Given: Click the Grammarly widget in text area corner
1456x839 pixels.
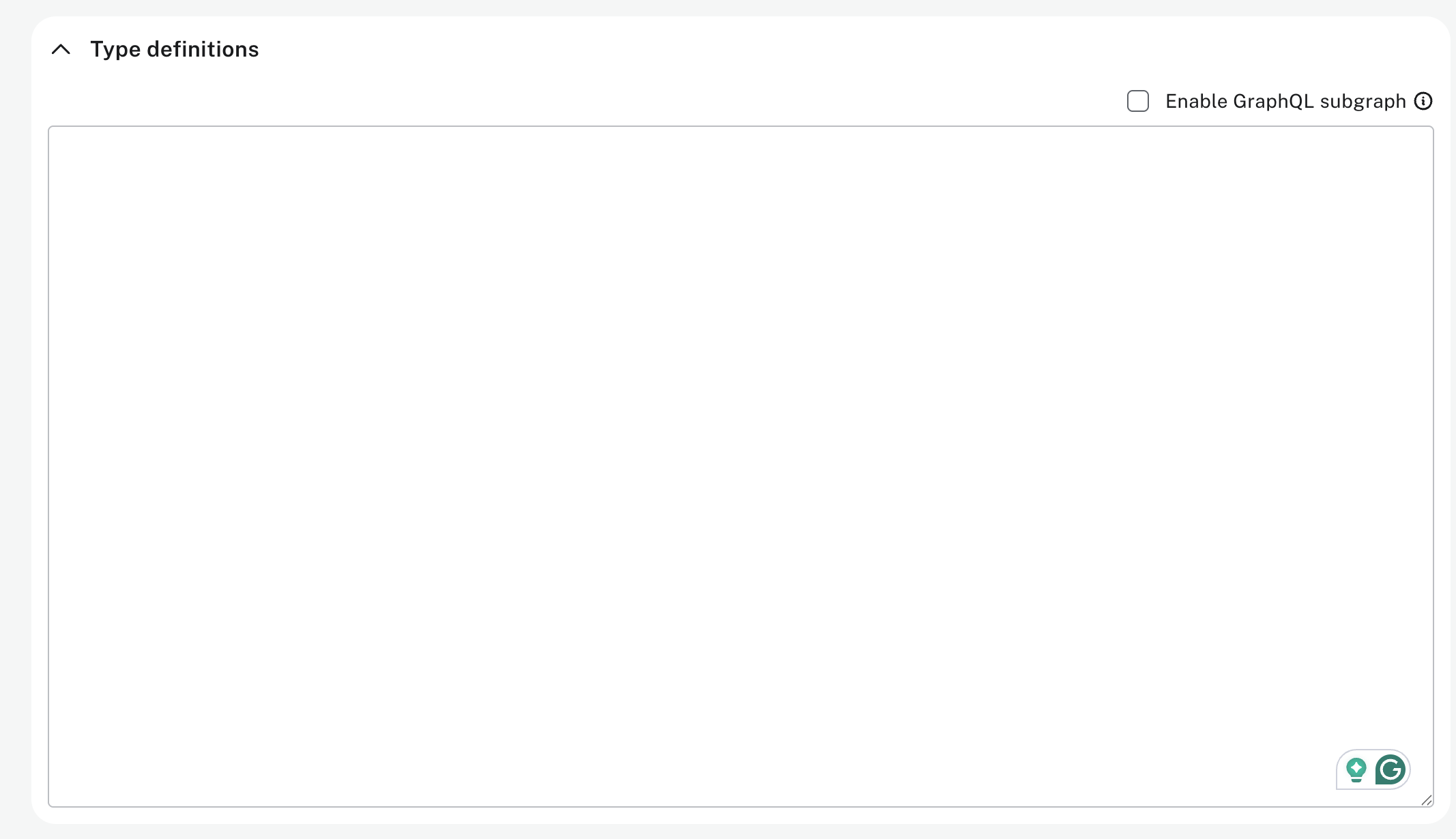Looking at the screenshot, I should point(1373,769).
